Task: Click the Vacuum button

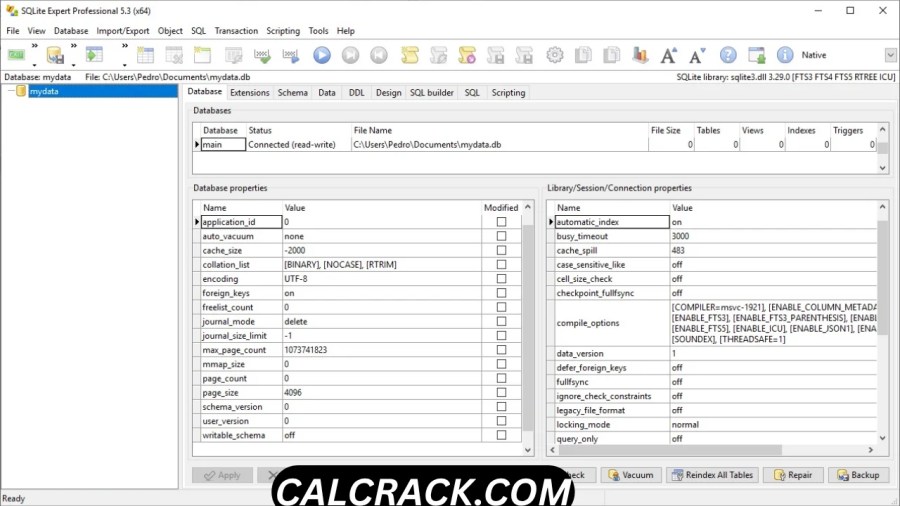Action: [x=631, y=475]
